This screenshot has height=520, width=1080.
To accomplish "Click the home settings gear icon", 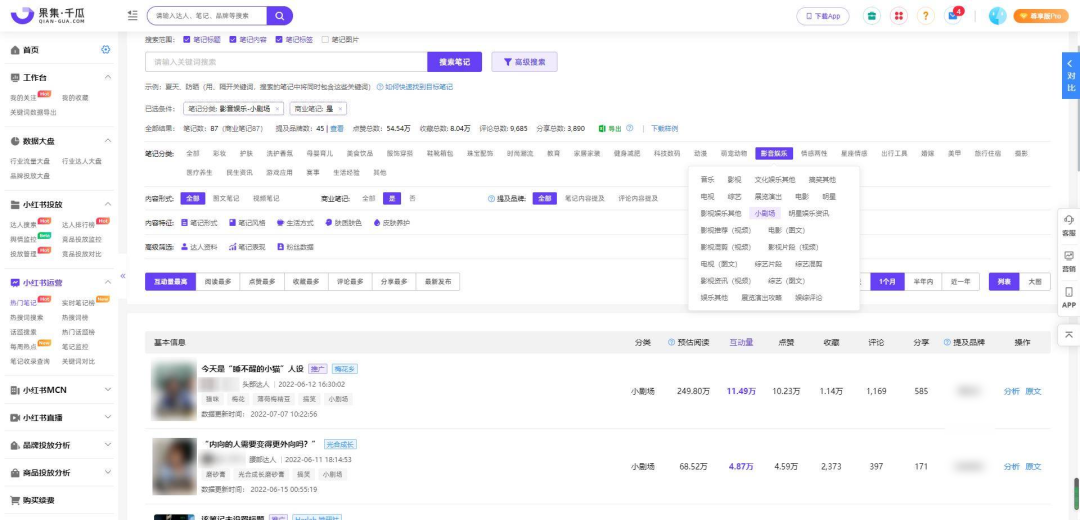I will click(x=105, y=50).
